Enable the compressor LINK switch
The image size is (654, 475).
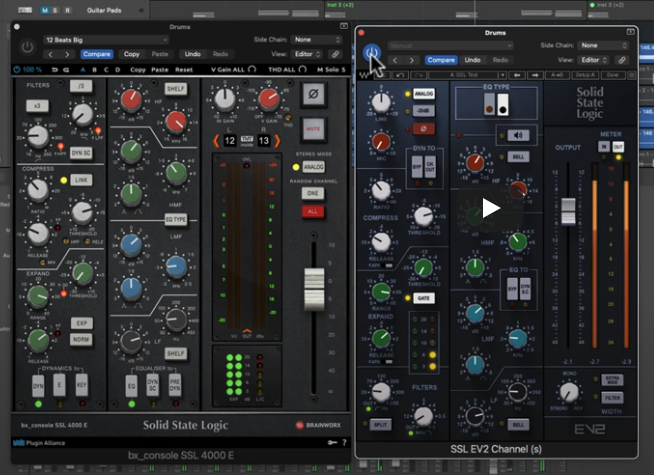click(x=83, y=179)
